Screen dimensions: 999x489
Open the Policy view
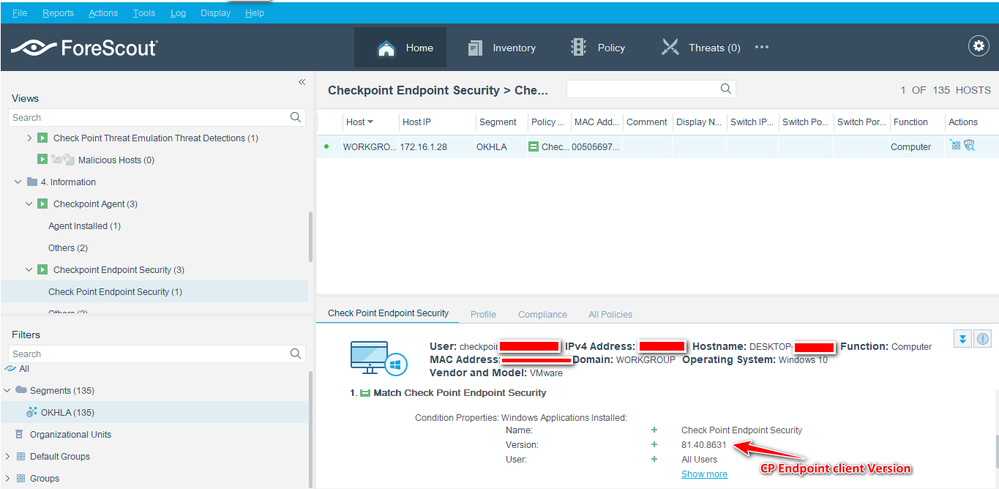(x=598, y=48)
